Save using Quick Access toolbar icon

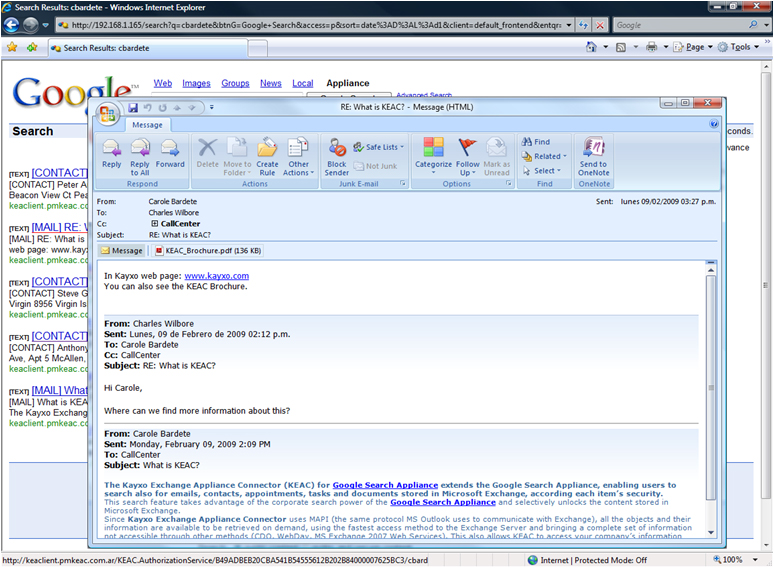pos(133,108)
